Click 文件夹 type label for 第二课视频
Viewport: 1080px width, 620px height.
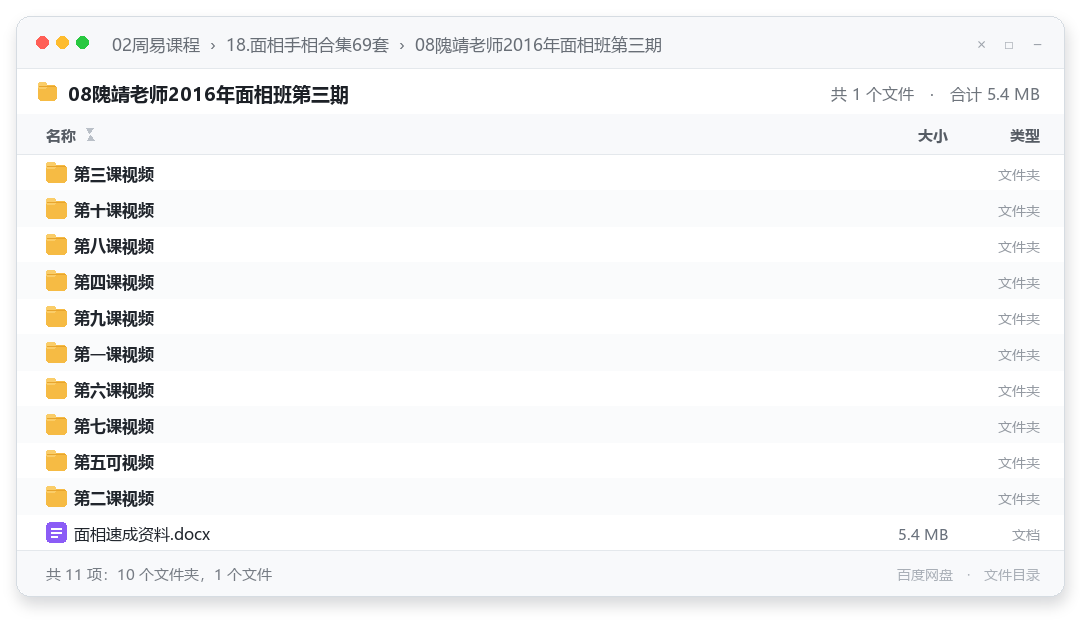1019,499
